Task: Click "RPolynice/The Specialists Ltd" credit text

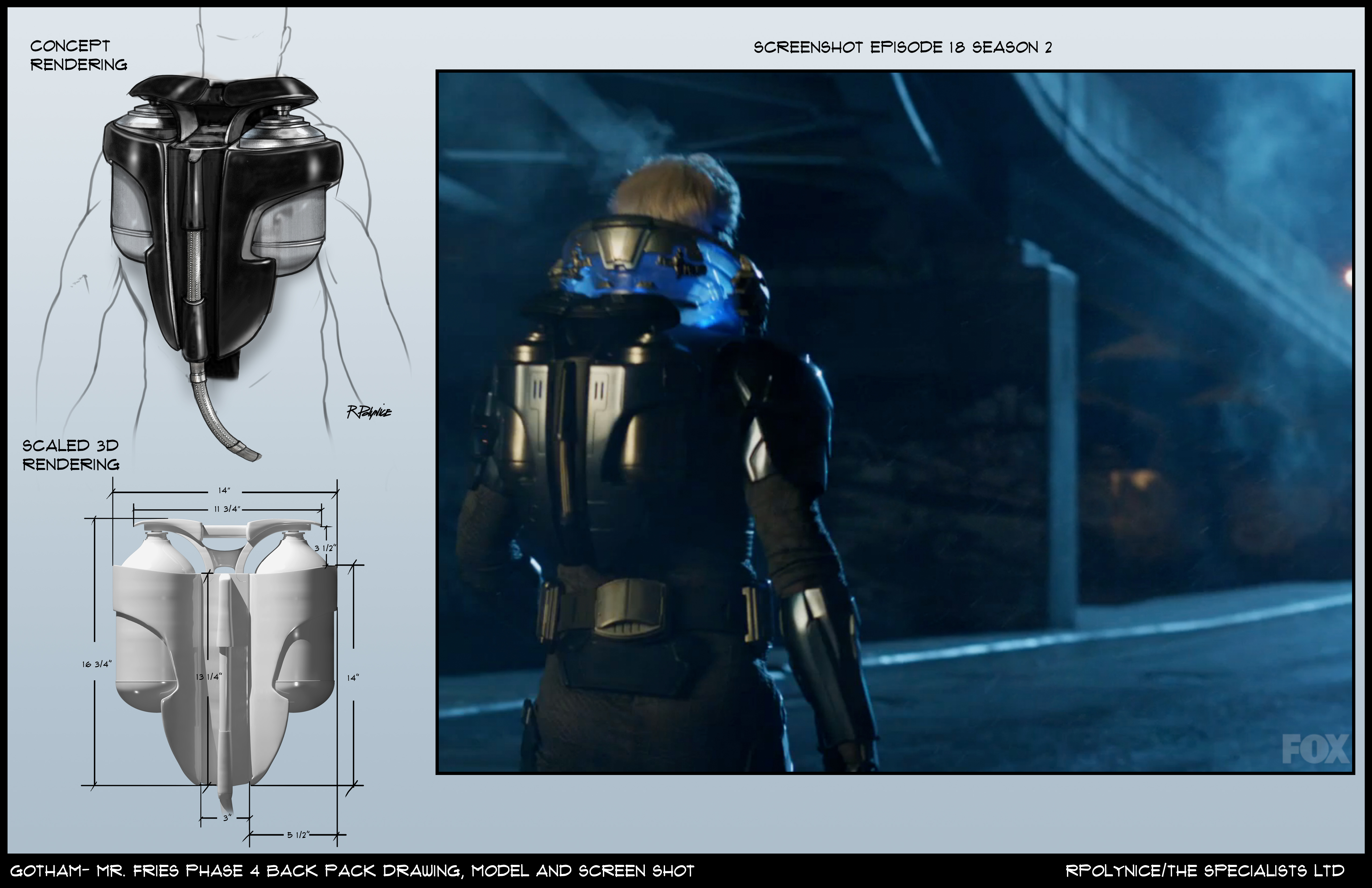Action: pos(1205,871)
